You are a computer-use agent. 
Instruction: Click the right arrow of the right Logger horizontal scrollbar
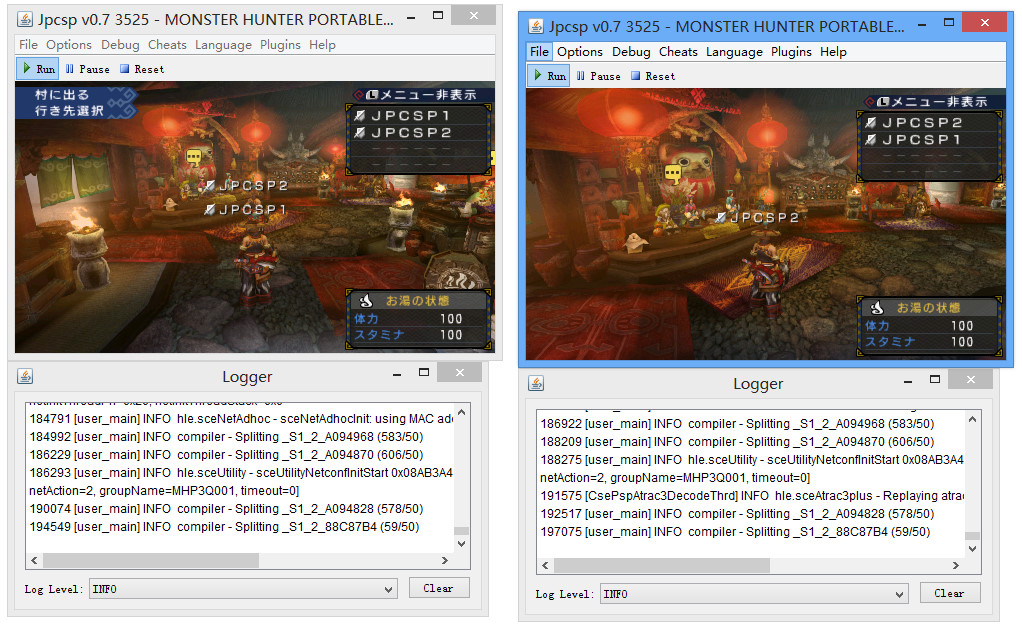[956, 565]
